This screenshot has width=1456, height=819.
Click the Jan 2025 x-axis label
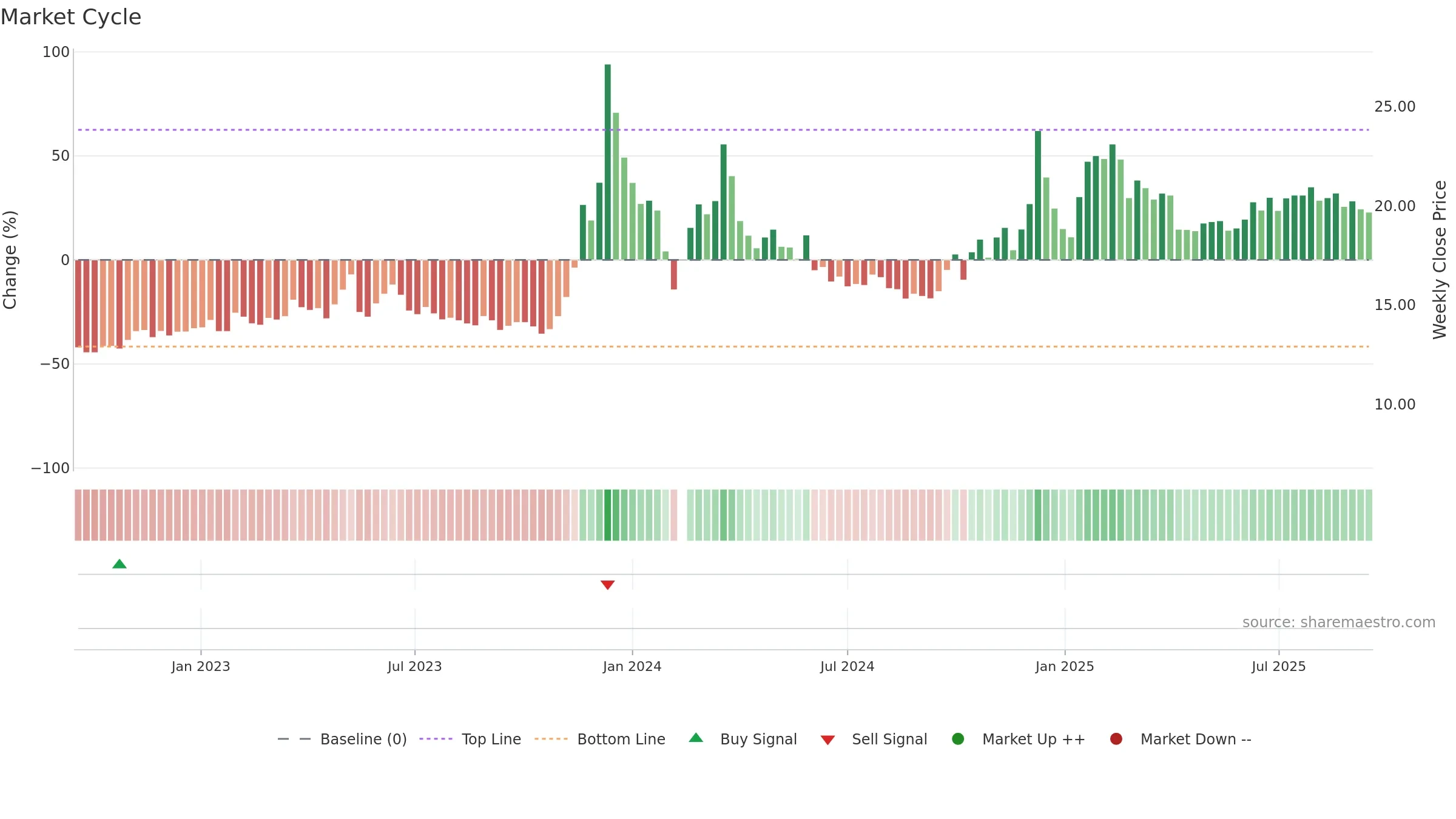tap(1065, 667)
